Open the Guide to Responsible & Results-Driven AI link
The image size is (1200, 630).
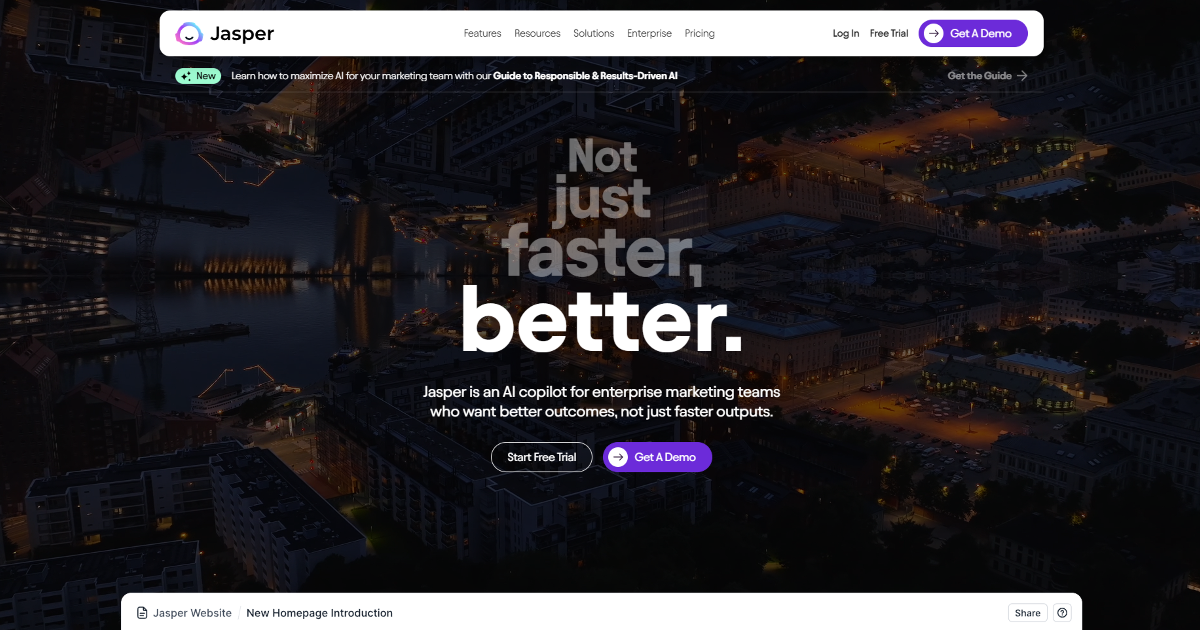[586, 76]
